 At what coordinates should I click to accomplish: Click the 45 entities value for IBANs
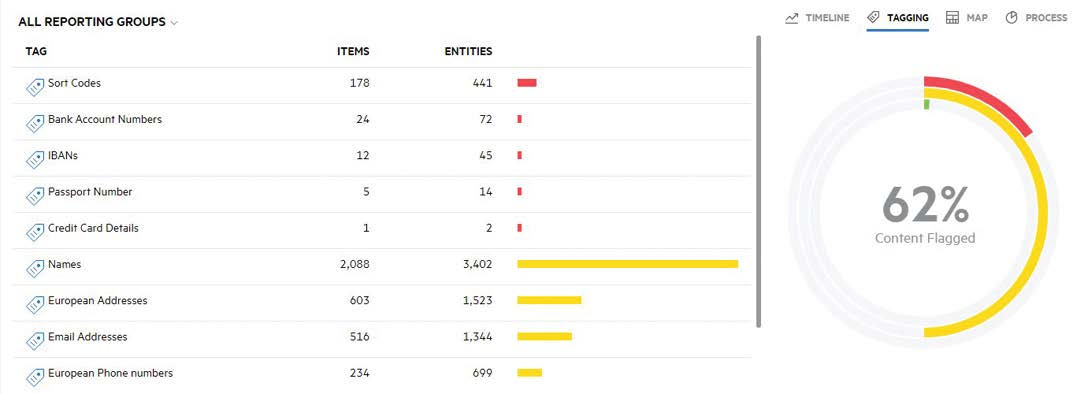click(x=486, y=155)
